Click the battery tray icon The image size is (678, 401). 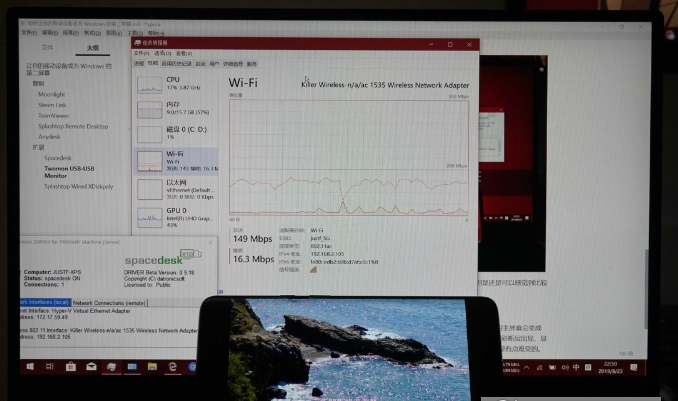(x=552, y=367)
